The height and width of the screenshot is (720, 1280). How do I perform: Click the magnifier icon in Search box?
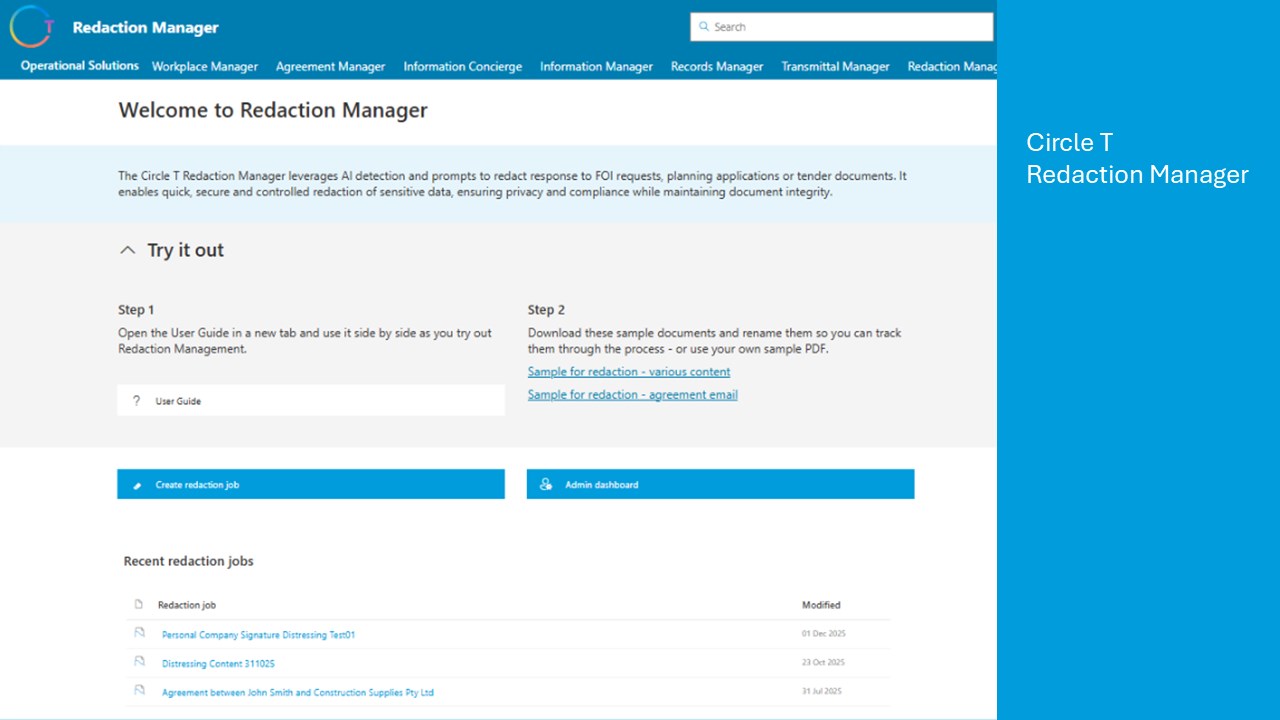pyautogui.click(x=704, y=27)
